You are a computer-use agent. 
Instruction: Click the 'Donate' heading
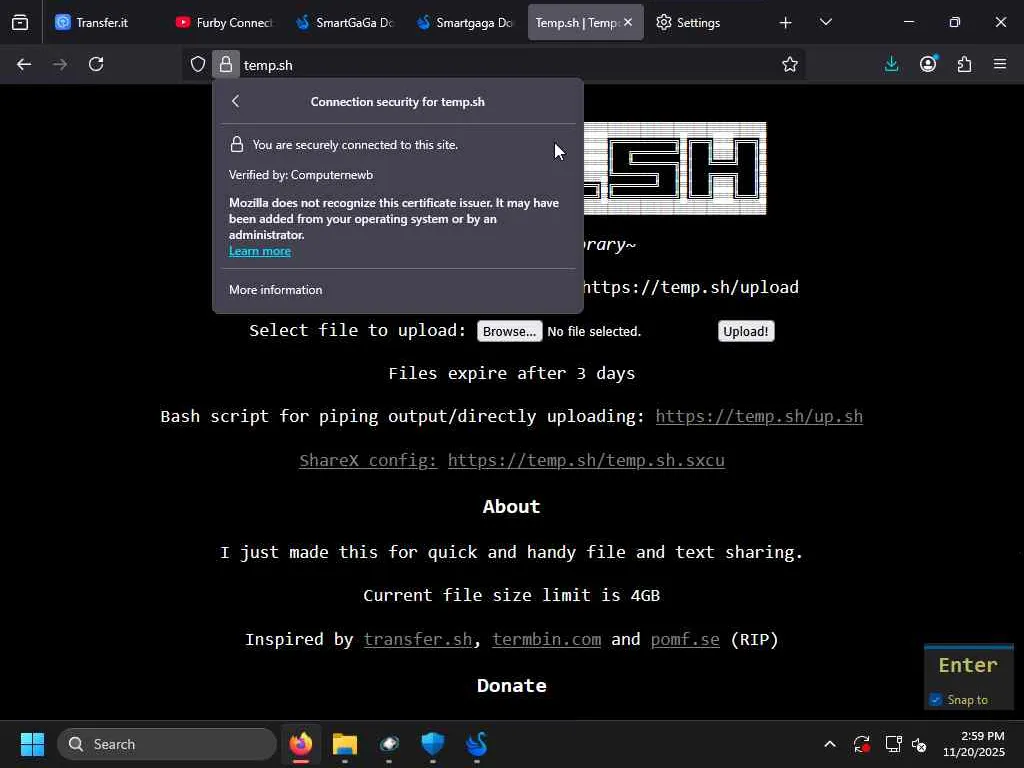coord(511,686)
